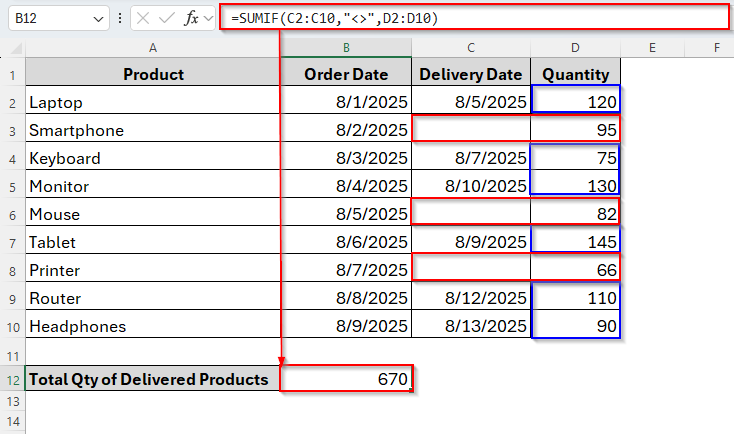This screenshot has width=734, height=434.
Task: Click the Total Qty of Delivered Products cell
Action: coord(153,379)
